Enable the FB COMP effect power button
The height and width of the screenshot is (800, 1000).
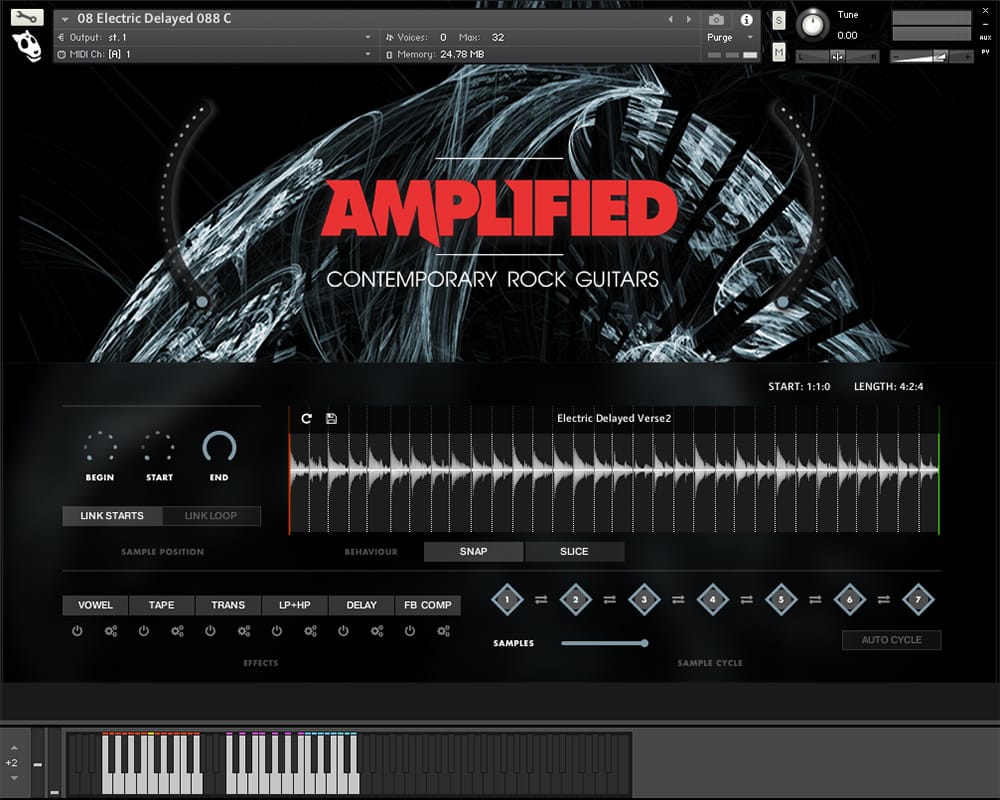tap(410, 631)
